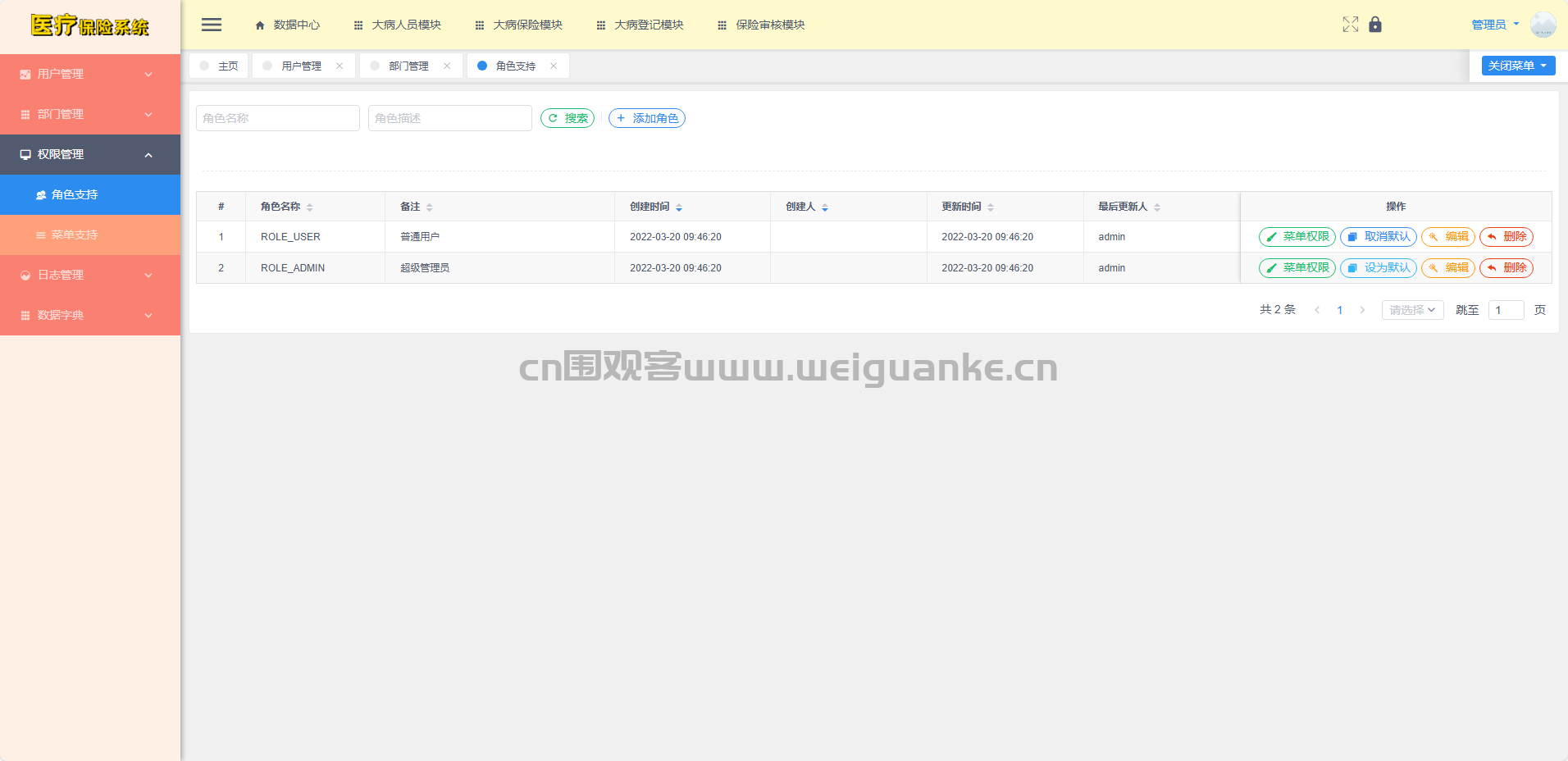Screen dimensions: 1568x761
Task: Expand 部门管理 in the sidebar
Action: pyautogui.click(x=90, y=114)
